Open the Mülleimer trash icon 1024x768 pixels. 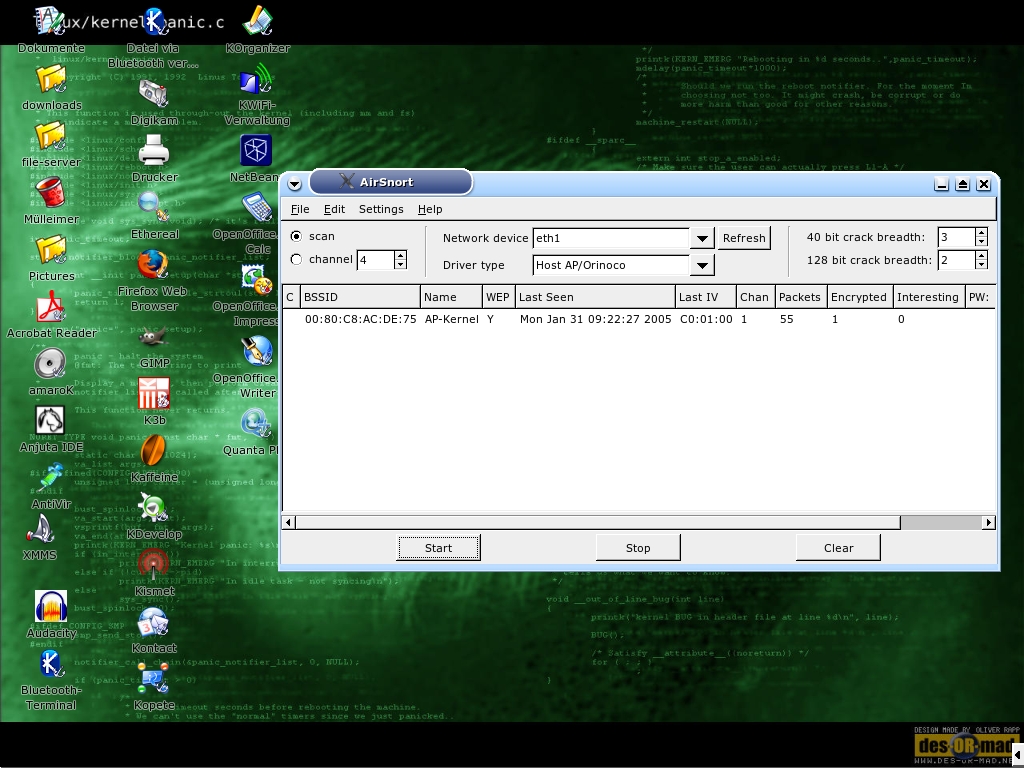point(51,193)
